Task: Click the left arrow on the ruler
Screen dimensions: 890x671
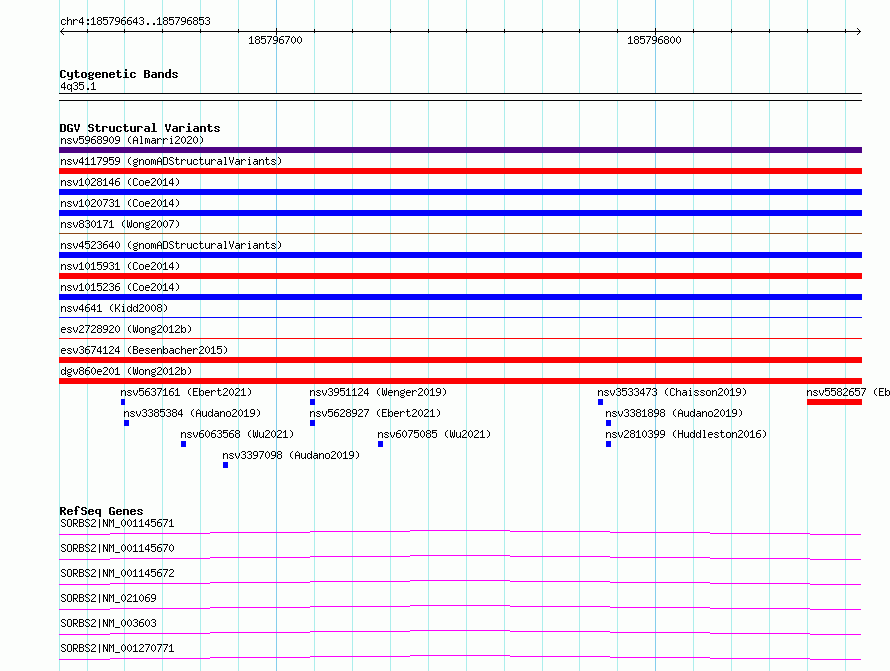Action: [62, 31]
